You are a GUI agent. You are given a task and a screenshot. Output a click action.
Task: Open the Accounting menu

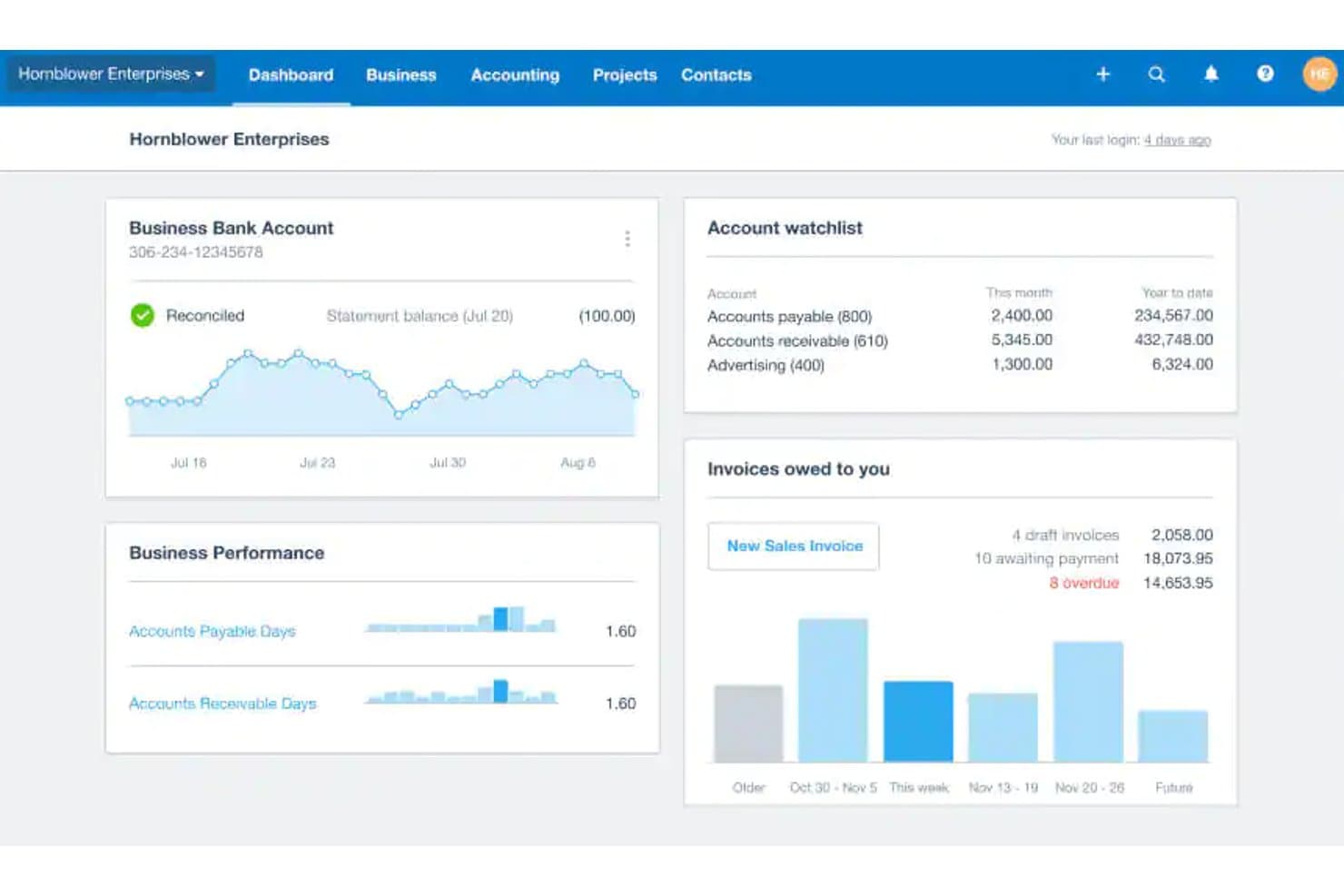pos(515,75)
